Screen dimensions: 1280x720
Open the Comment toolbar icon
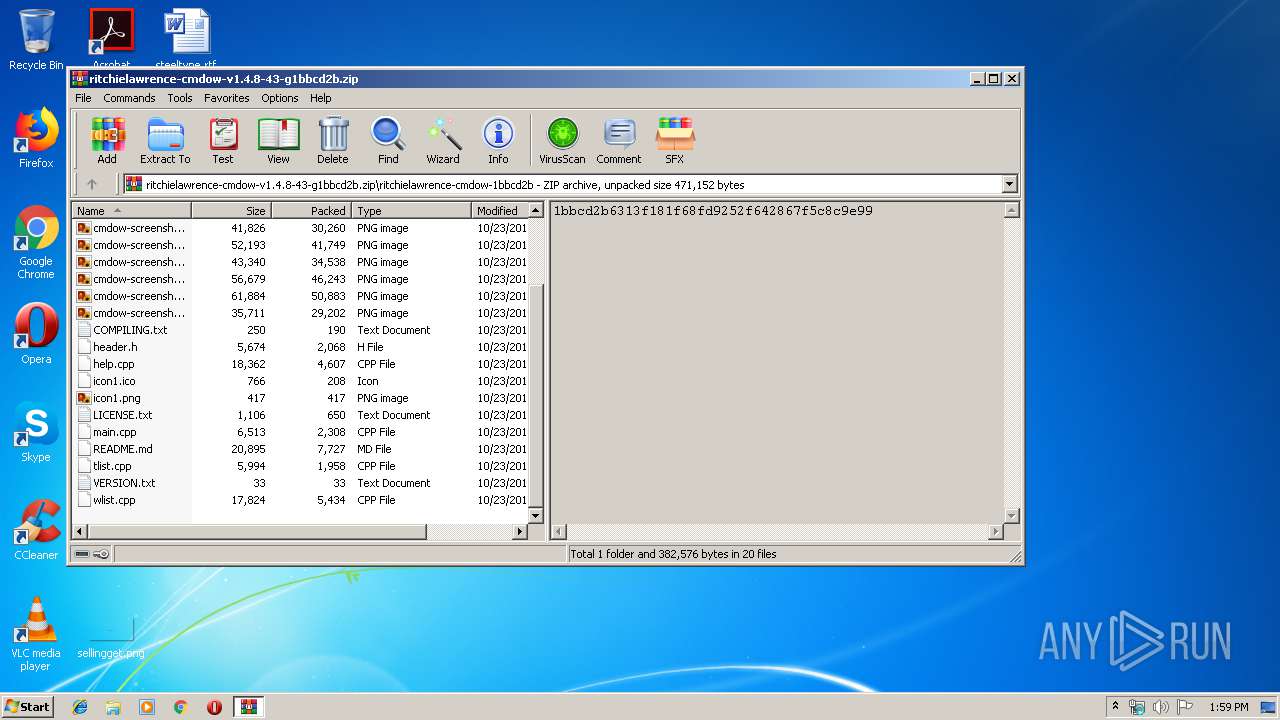pyautogui.click(x=619, y=141)
